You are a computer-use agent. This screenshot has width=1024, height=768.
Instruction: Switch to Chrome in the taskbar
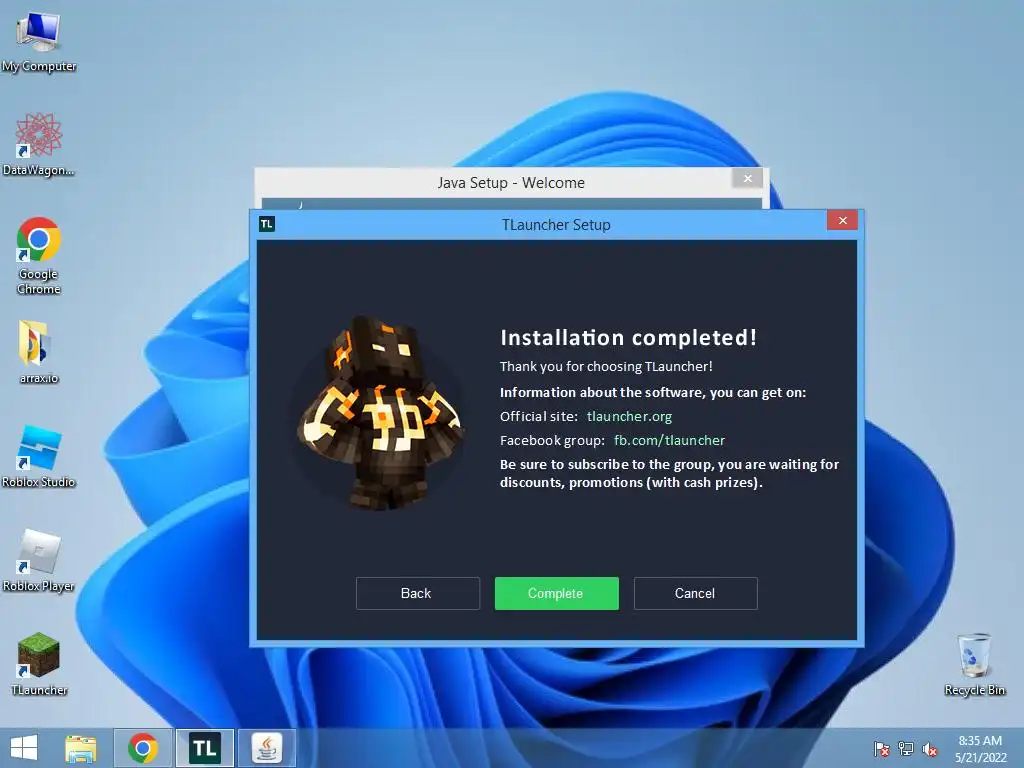(143, 748)
